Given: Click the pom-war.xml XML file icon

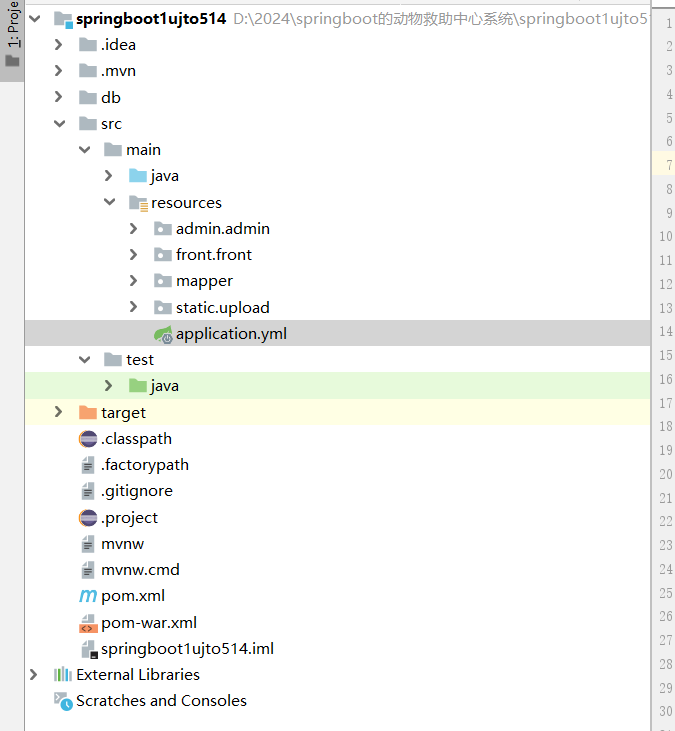Looking at the screenshot, I should tap(88, 623).
